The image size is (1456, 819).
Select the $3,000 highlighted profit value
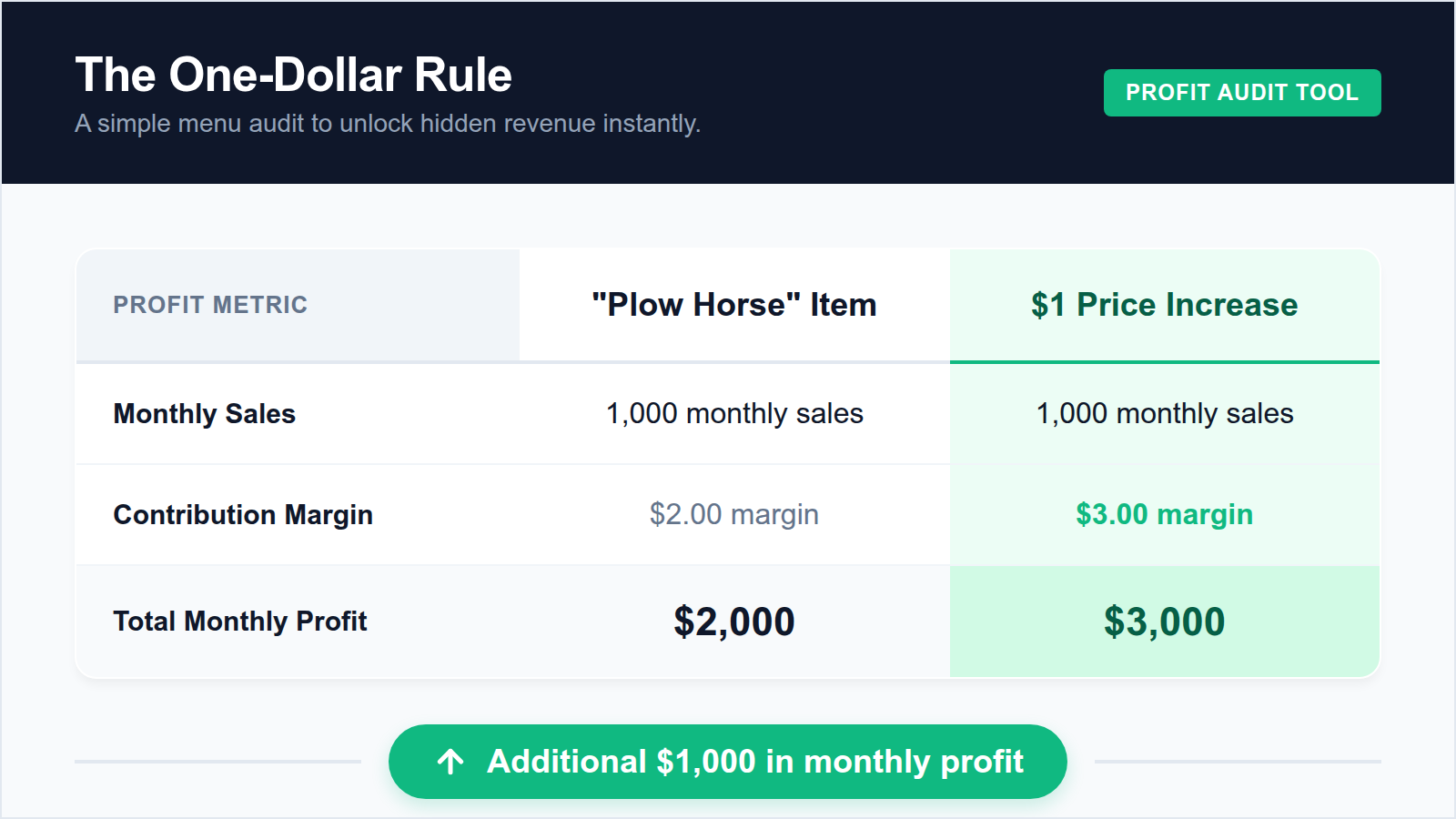(x=1165, y=622)
